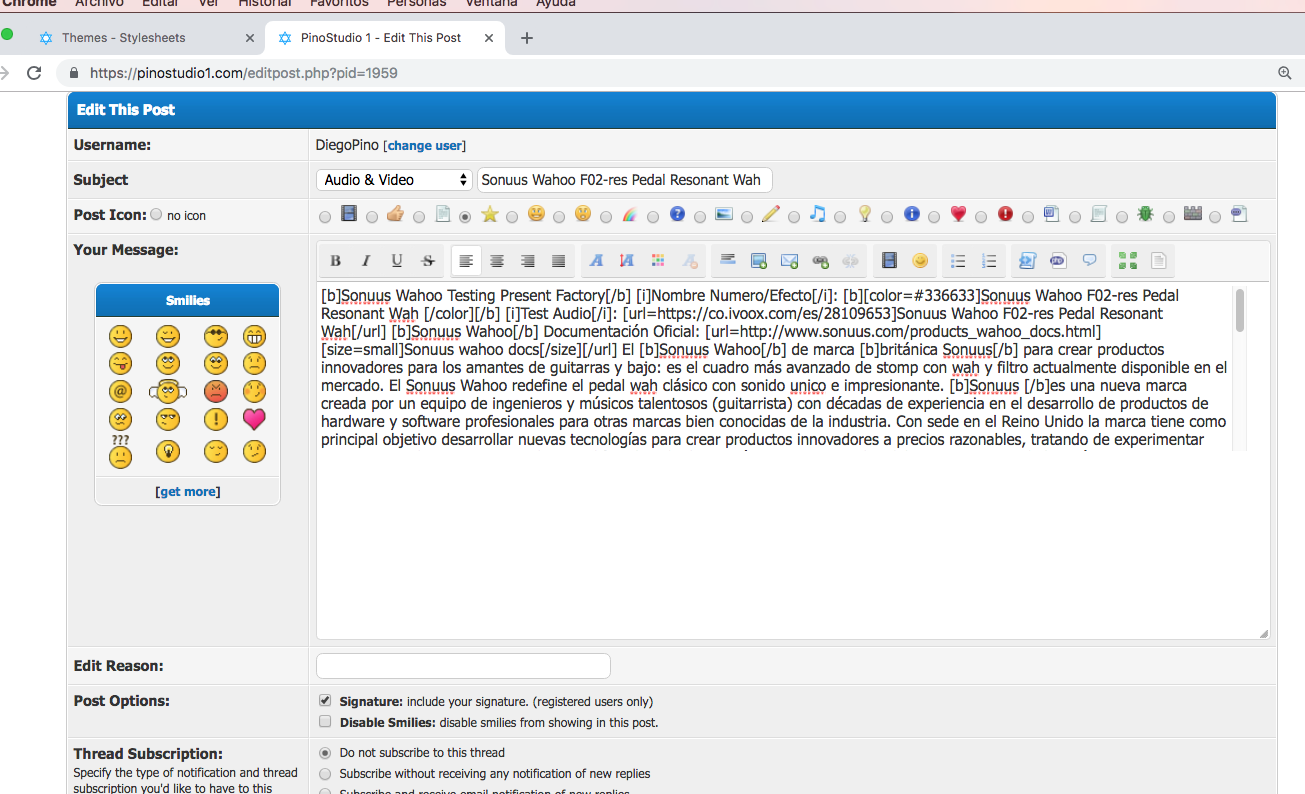Insert an image
1305x794 pixels.
[x=759, y=261]
